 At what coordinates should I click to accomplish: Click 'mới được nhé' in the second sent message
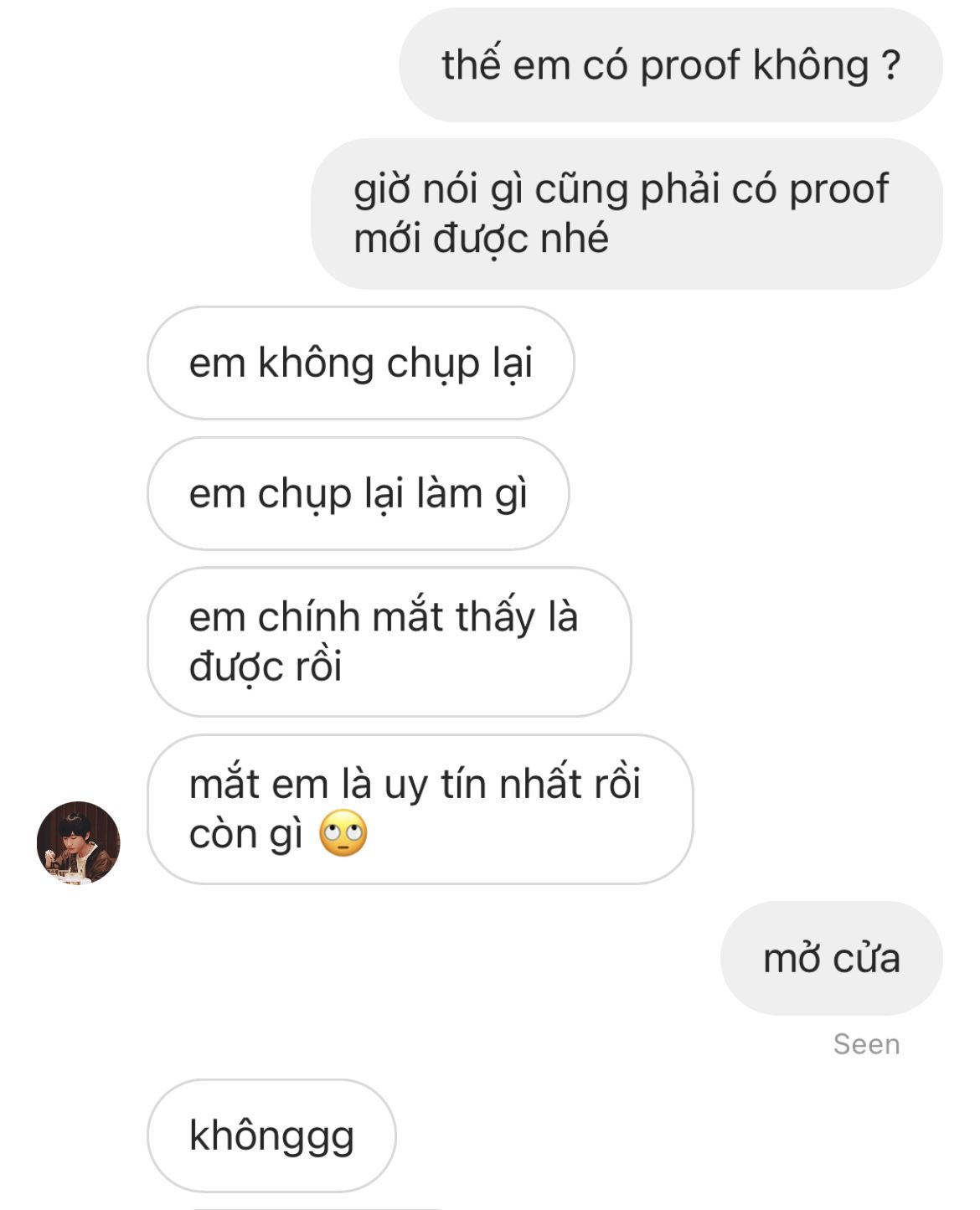(481, 239)
